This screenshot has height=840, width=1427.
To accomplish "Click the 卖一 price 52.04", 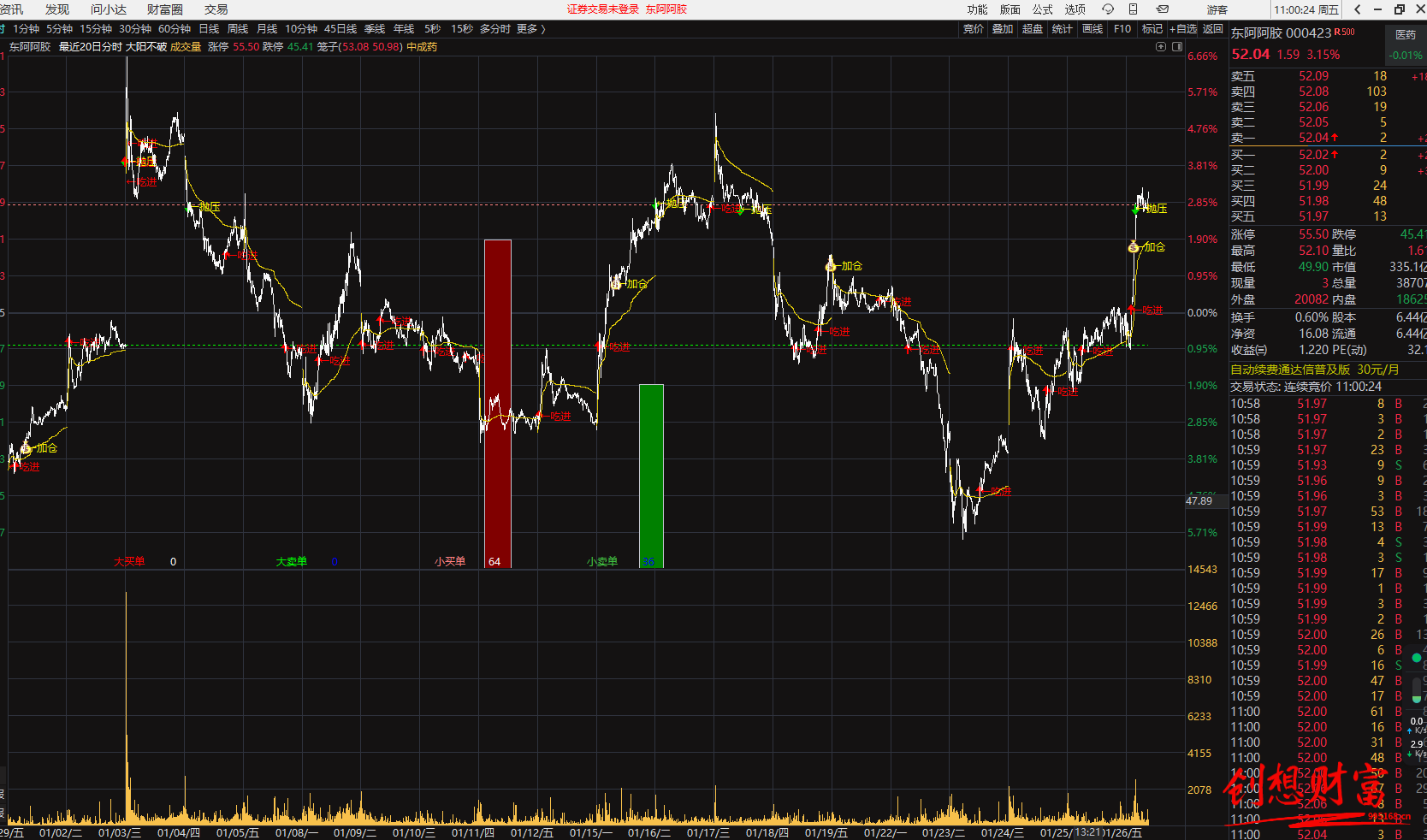I will point(1314,138).
